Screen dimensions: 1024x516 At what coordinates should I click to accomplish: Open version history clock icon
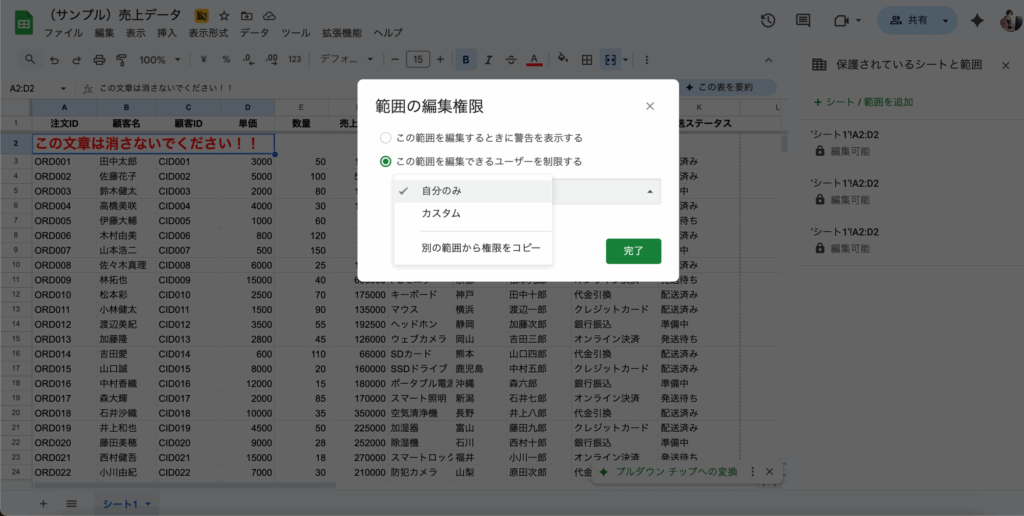point(768,21)
